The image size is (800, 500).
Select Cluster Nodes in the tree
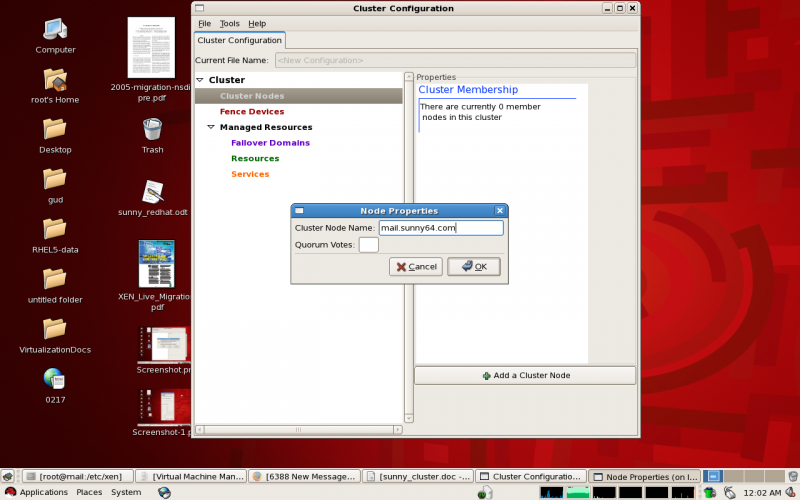(252, 96)
